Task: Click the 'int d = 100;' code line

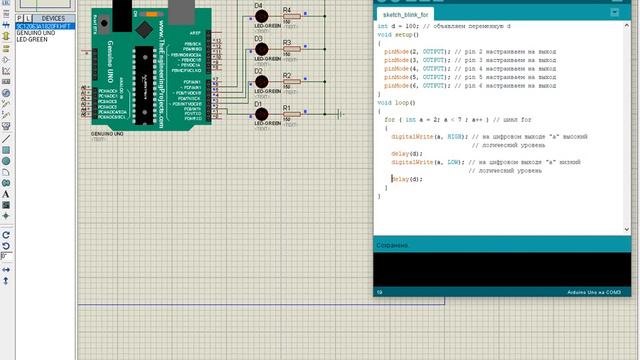Action: coord(443,26)
